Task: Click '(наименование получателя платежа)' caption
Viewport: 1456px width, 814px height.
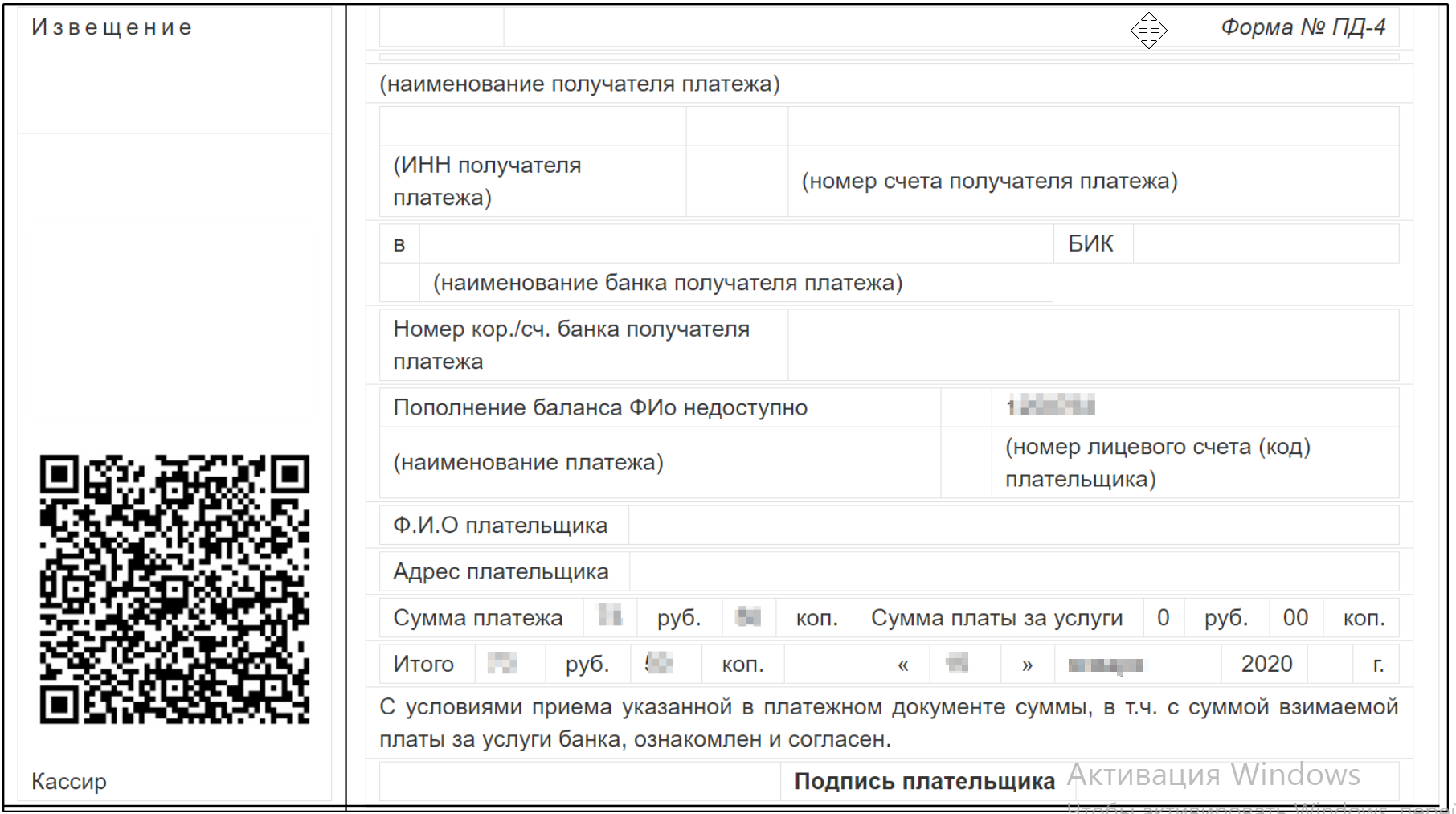Action: click(x=579, y=84)
